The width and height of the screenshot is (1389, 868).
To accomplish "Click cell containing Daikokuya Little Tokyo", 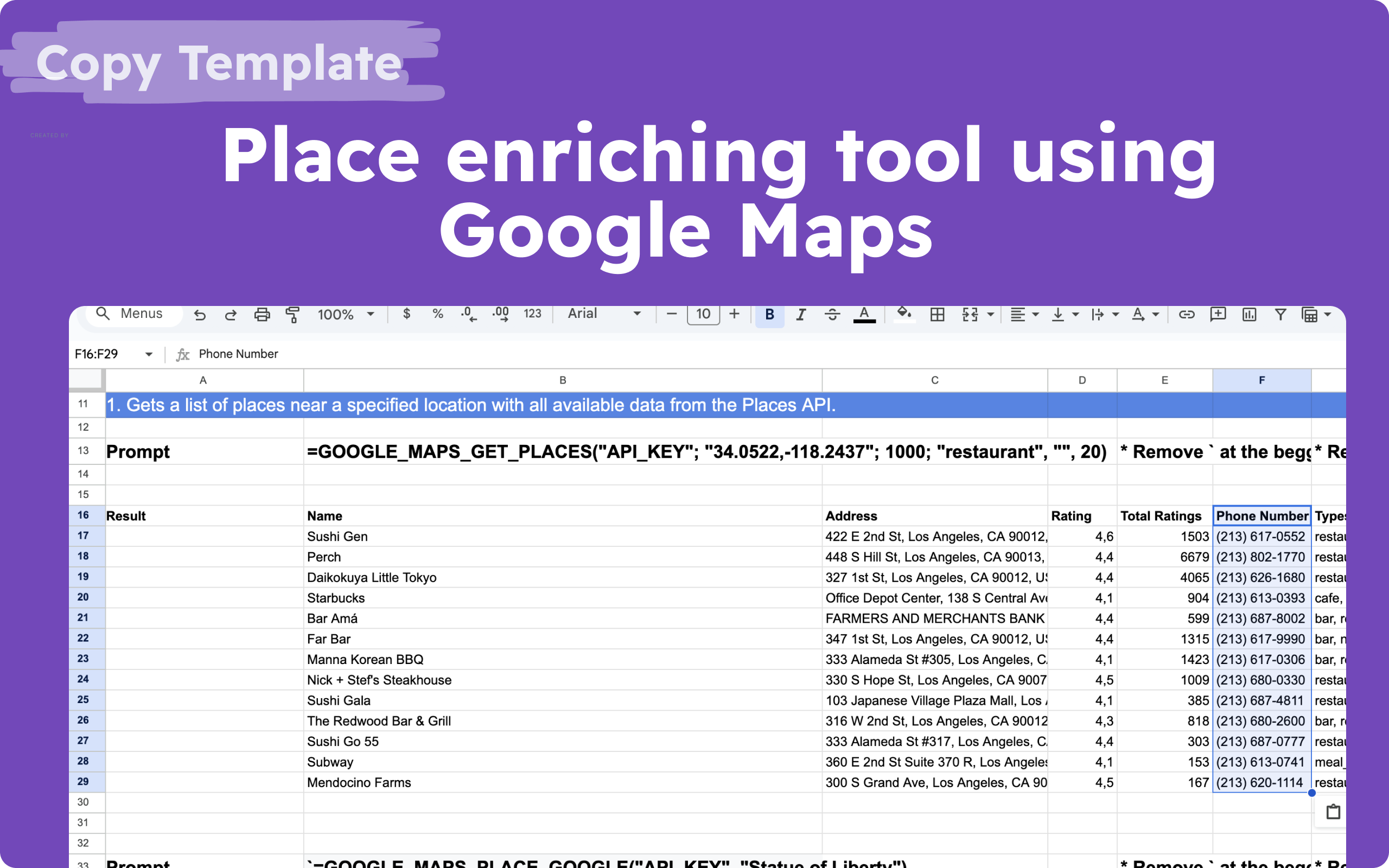I will (563, 577).
